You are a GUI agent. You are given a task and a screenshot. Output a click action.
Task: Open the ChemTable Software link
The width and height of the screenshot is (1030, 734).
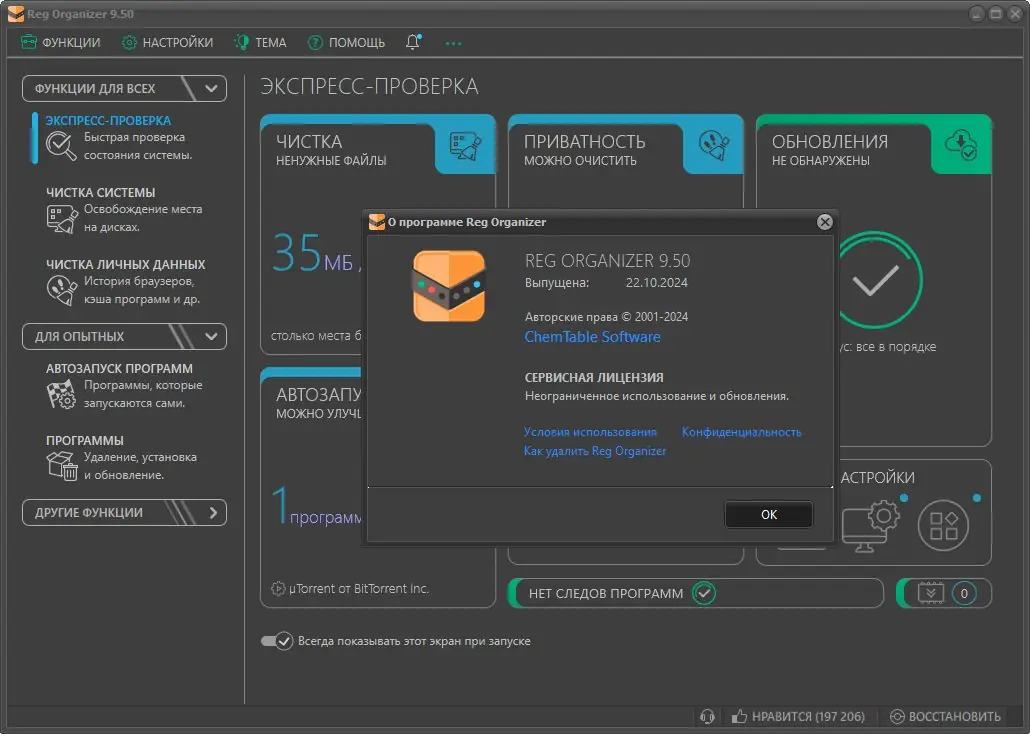[x=593, y=337]
